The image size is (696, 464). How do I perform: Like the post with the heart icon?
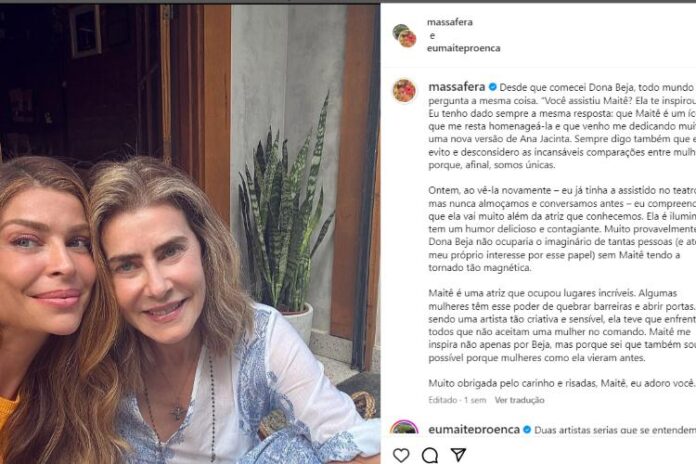click(x=401, y=455)
